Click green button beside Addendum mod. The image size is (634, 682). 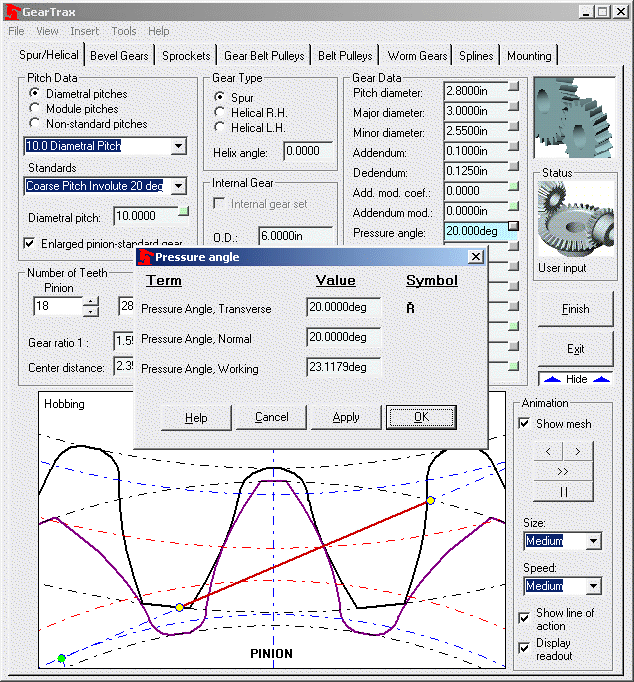514,206
